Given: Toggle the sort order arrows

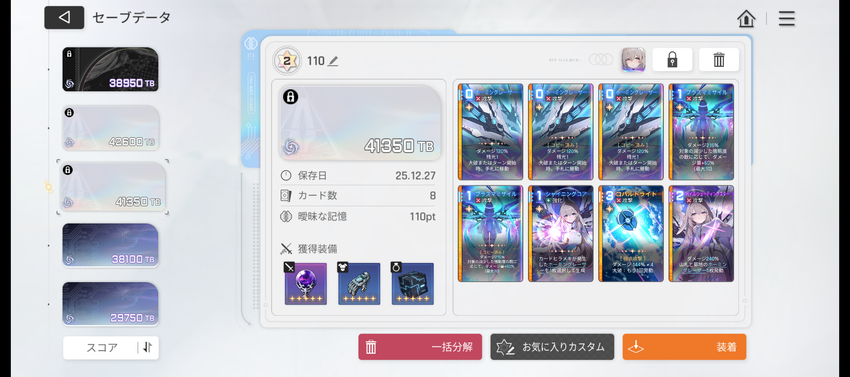Looking at the screenshot, I should [x=147, y=348].
